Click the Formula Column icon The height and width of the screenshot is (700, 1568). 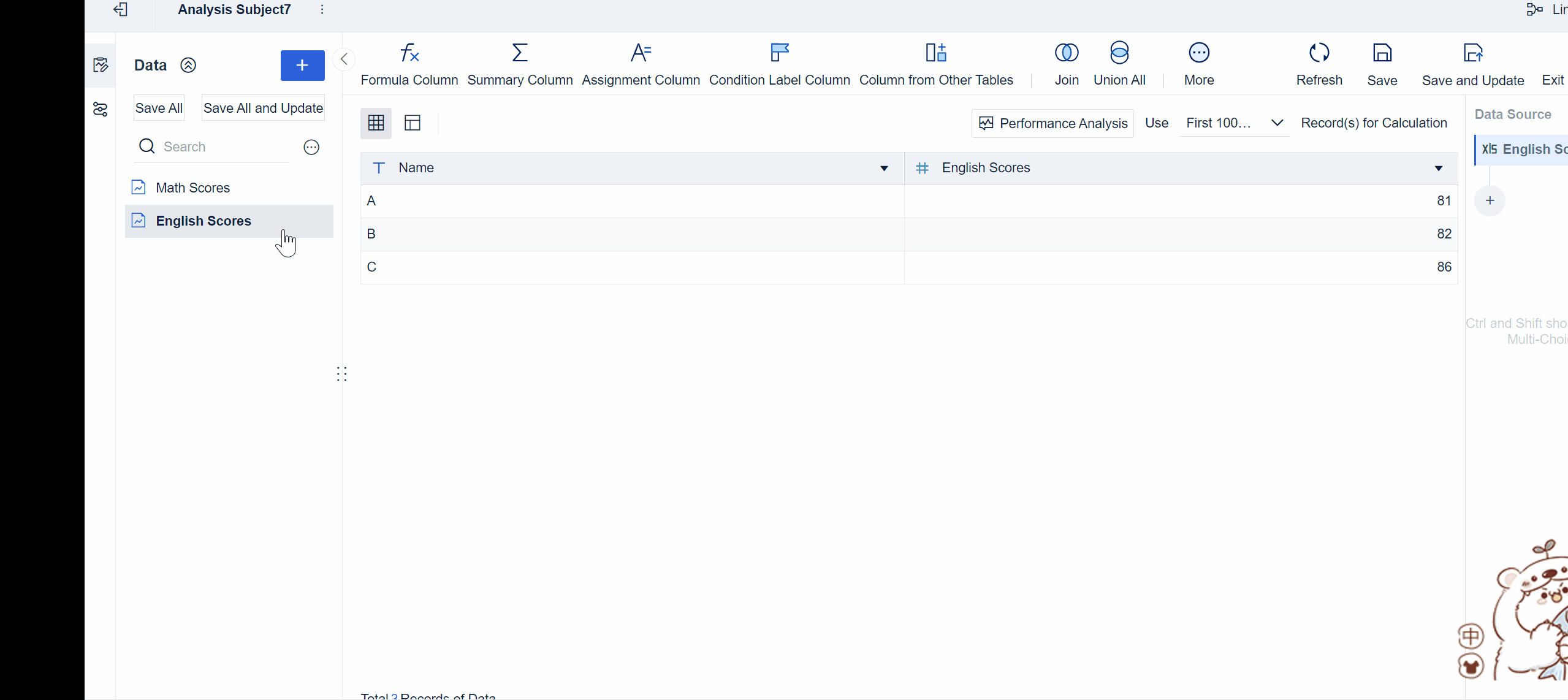pyautogui.click(x=409, y=53)
